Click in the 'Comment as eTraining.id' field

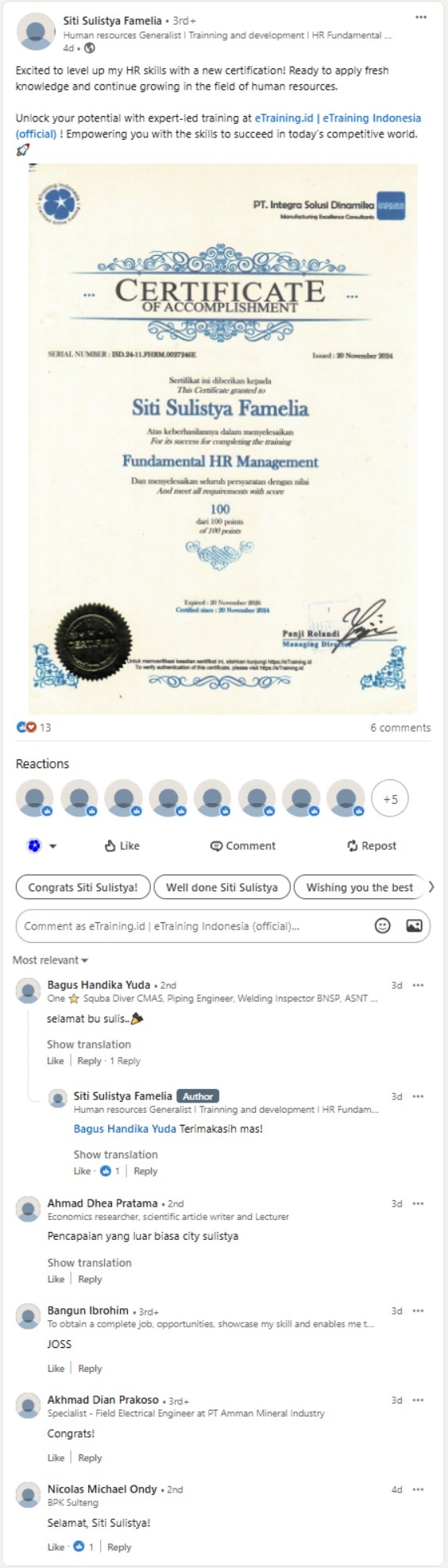tap(195, 926)
